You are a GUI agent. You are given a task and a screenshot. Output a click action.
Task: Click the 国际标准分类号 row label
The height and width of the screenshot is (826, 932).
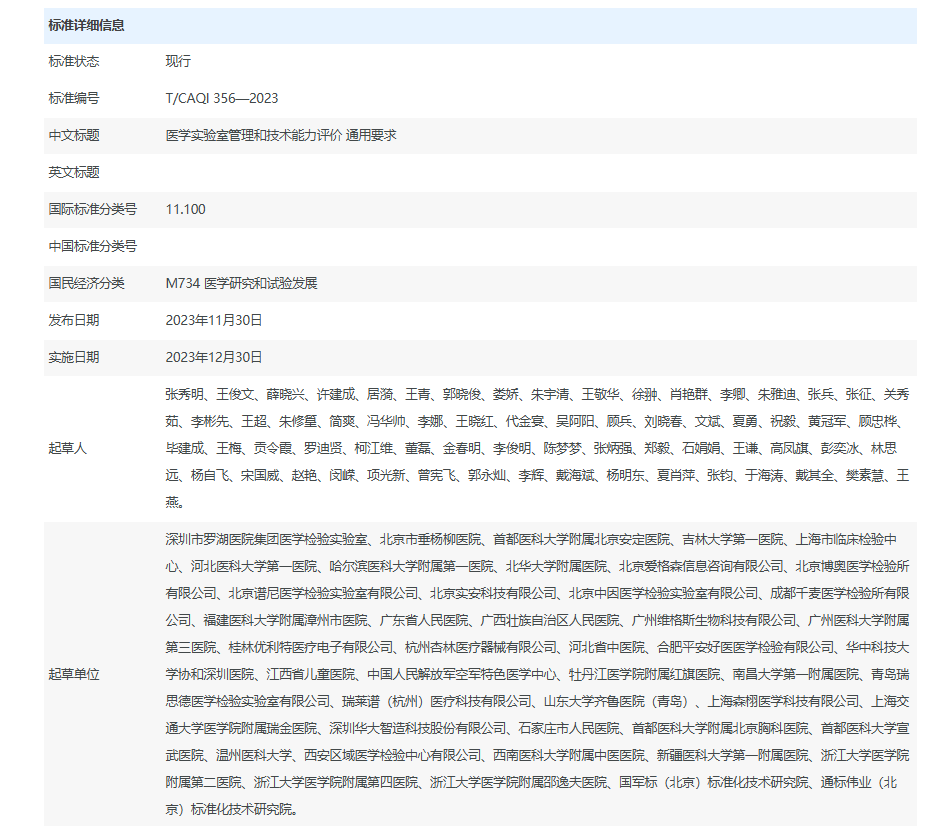[x=93, y=209]
